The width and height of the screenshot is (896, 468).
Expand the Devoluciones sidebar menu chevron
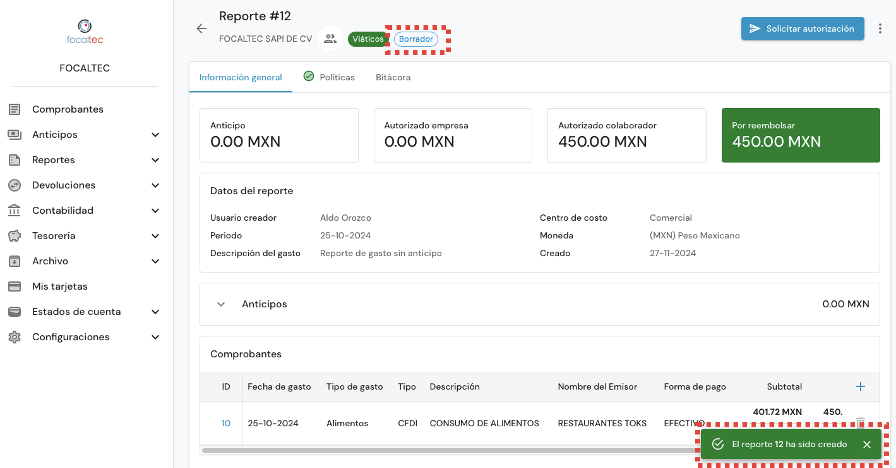pos(155,185)
